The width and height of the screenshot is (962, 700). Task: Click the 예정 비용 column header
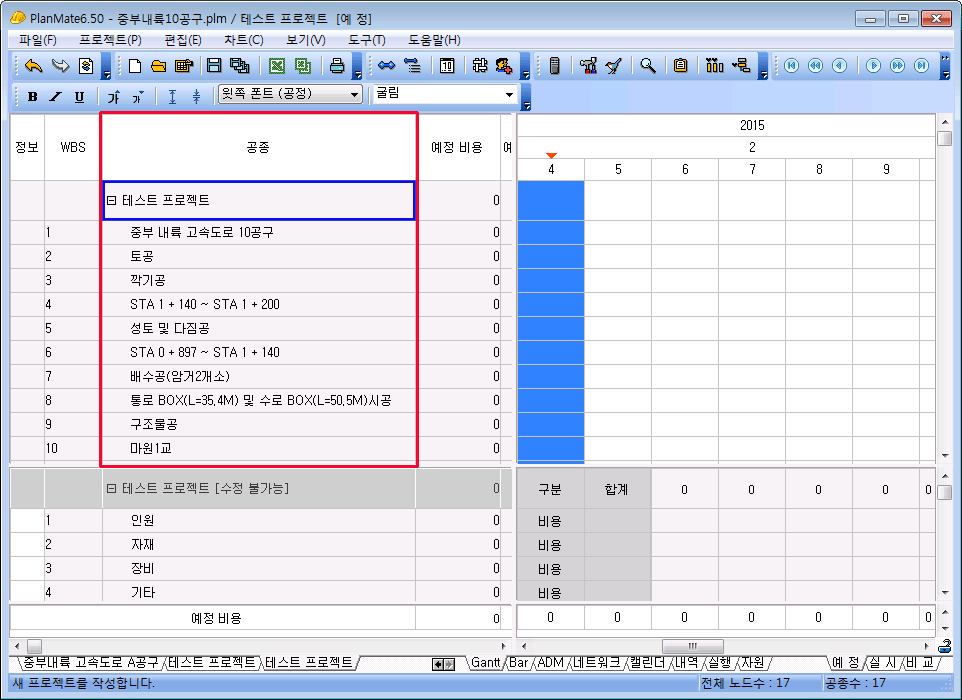click(x=456, y=148)
